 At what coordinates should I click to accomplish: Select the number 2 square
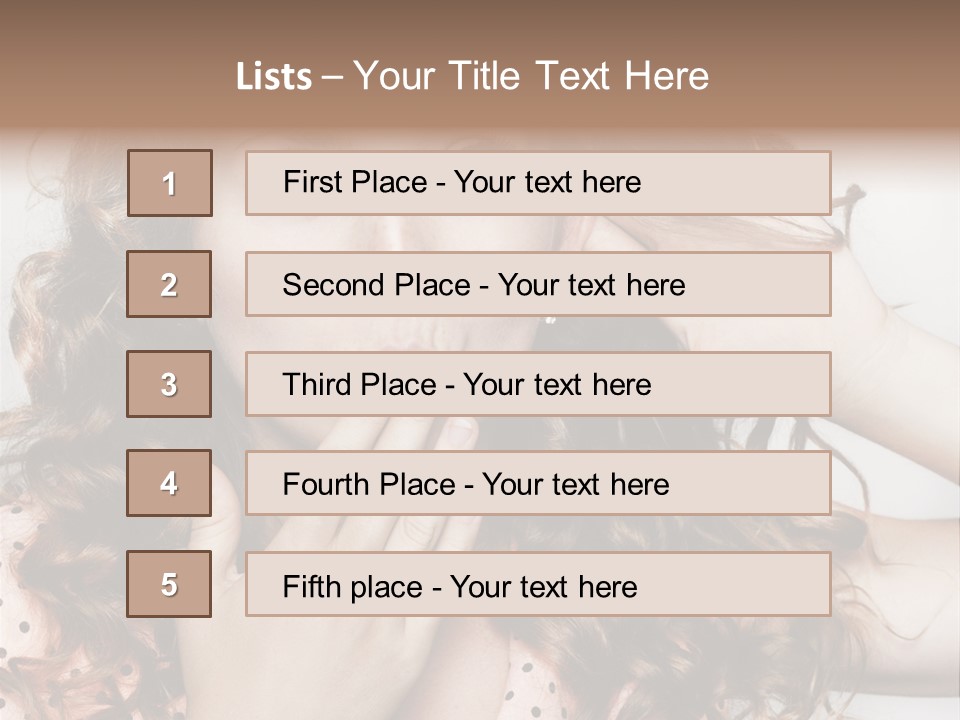click(x=169, y=284)
